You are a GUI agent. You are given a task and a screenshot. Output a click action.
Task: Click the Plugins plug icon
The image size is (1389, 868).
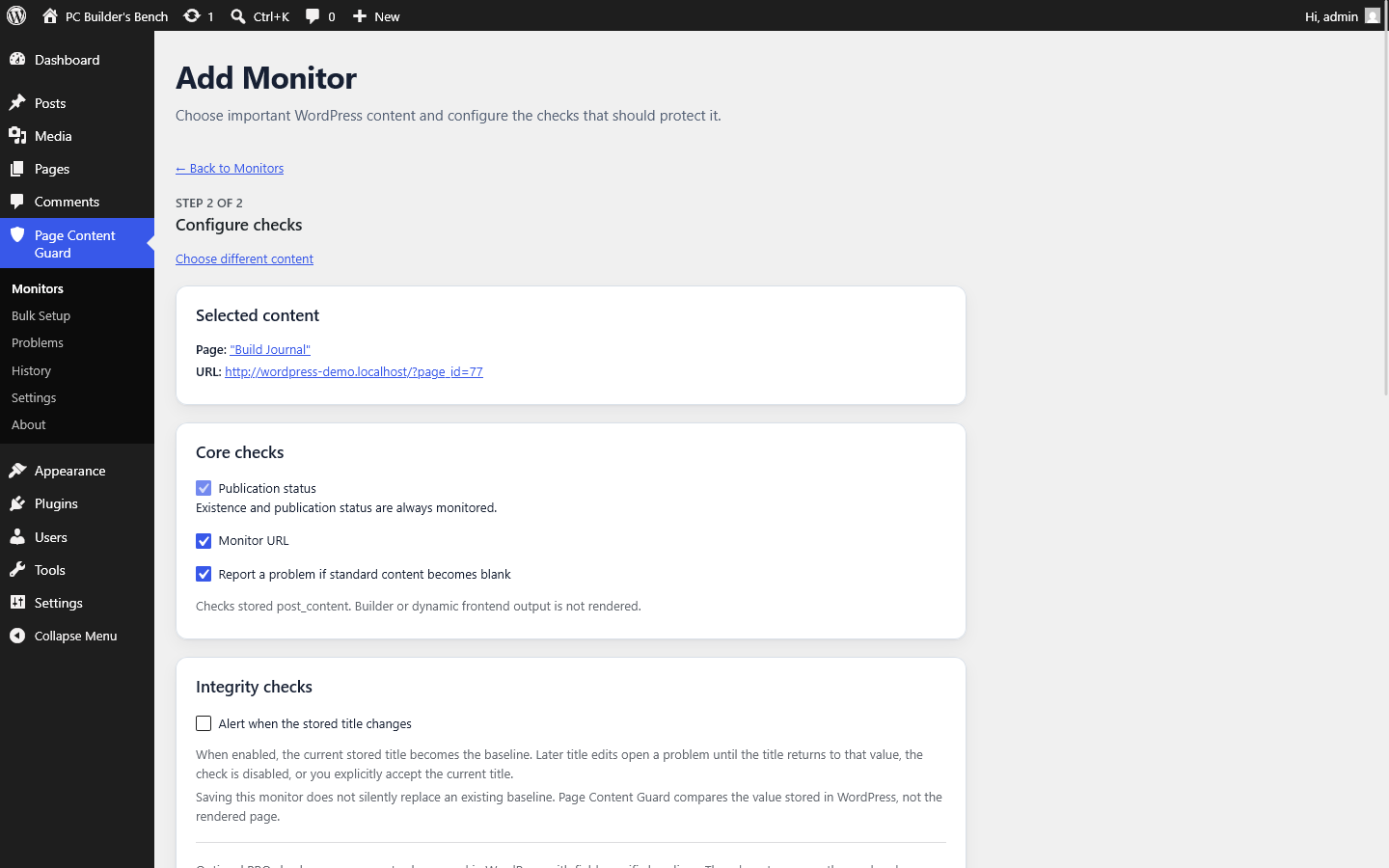[x=17, y=503]
